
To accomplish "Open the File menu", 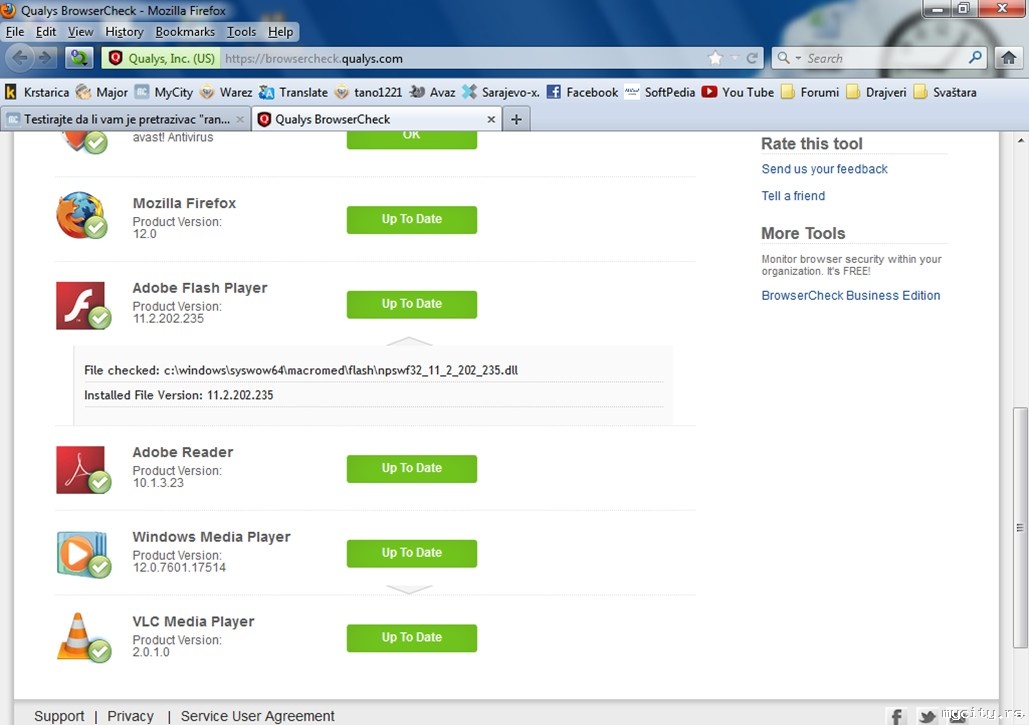I will 14,31.
